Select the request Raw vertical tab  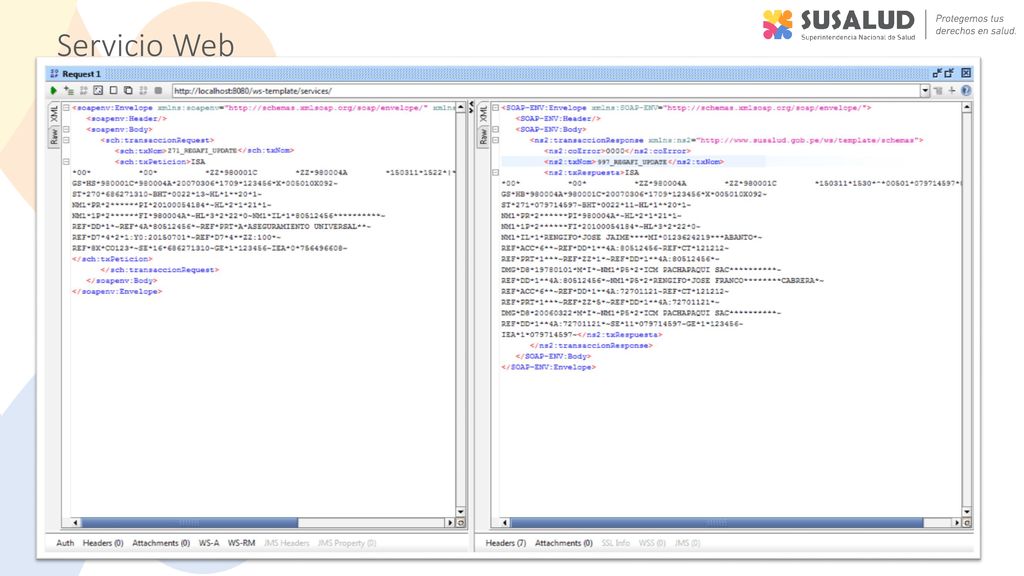tap(54, 136)
